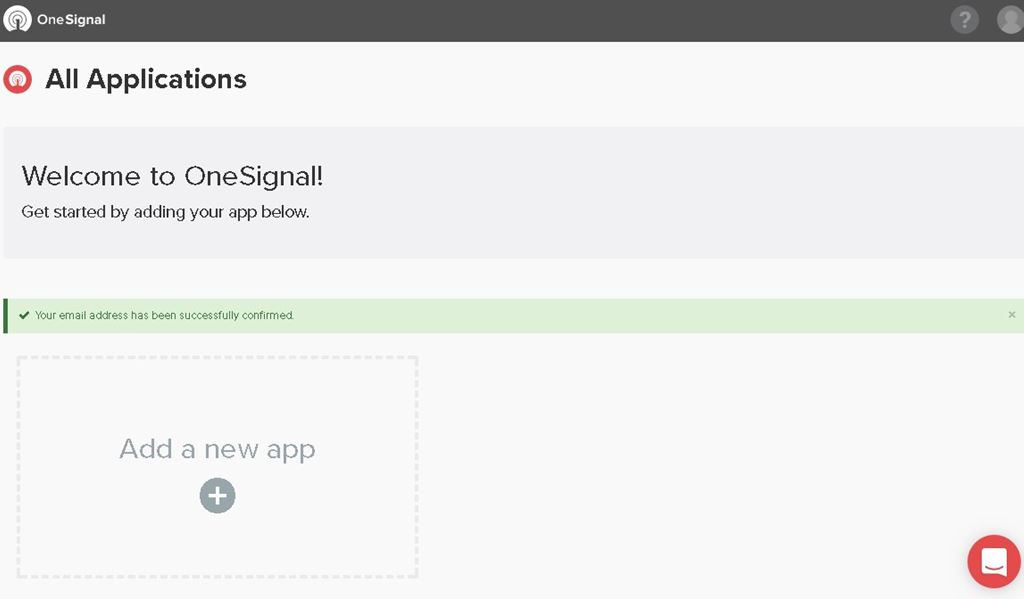Open the red chat support bubble
1024x599 pixels.
tap(993, 561)
